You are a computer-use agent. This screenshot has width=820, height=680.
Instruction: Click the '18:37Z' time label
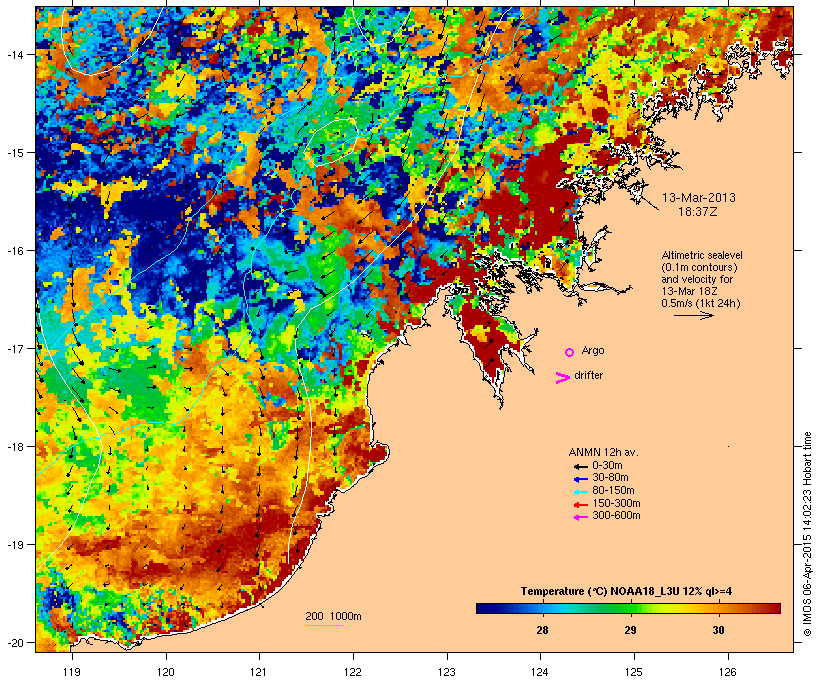(x=698, y=212)
